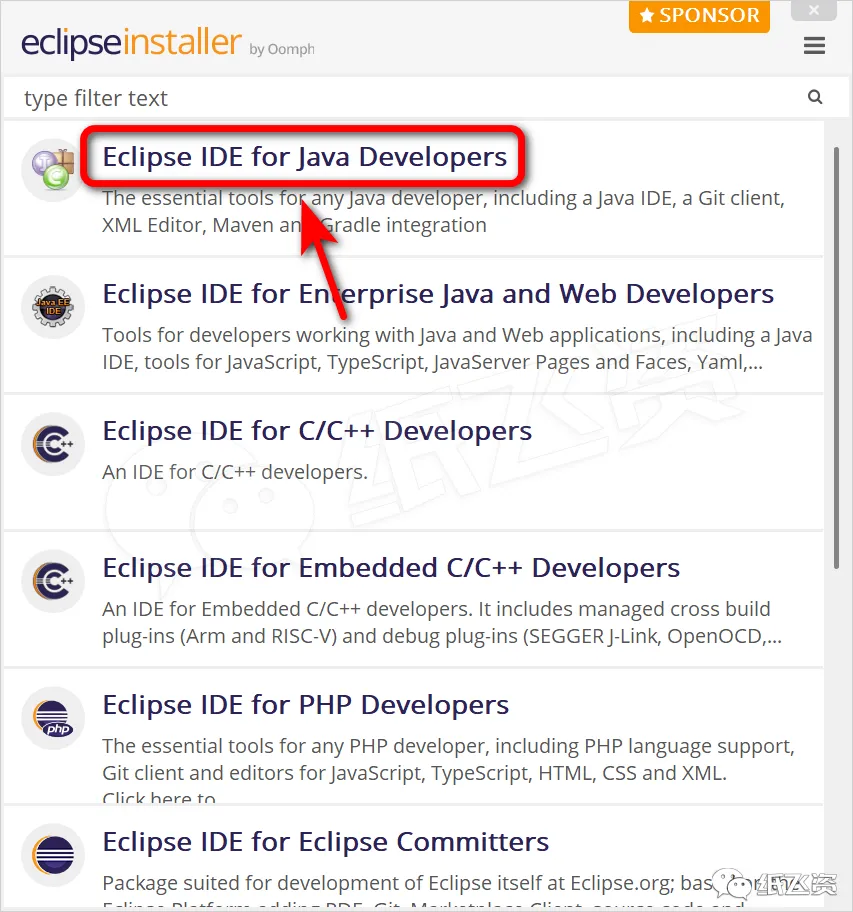Select Eclipse IDE for Enterprise Java and Web Developers
Image resolution: width=853 pixels, height=912 pixels.
(438, 294)
